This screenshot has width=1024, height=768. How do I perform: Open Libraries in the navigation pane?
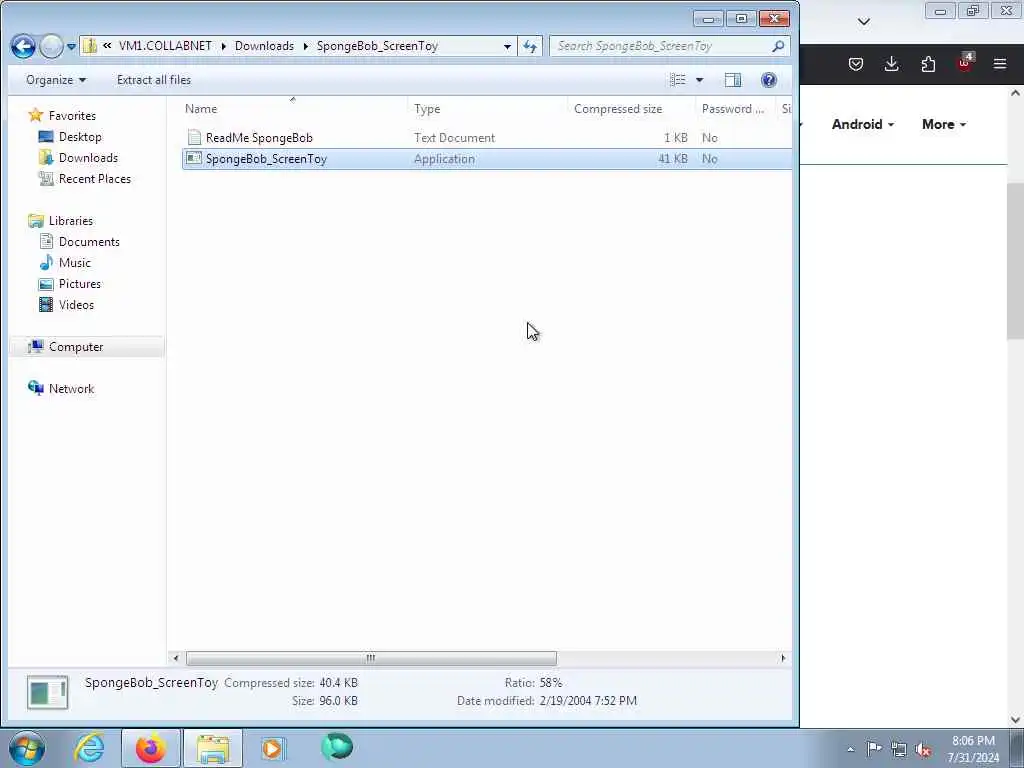[71, 221]
